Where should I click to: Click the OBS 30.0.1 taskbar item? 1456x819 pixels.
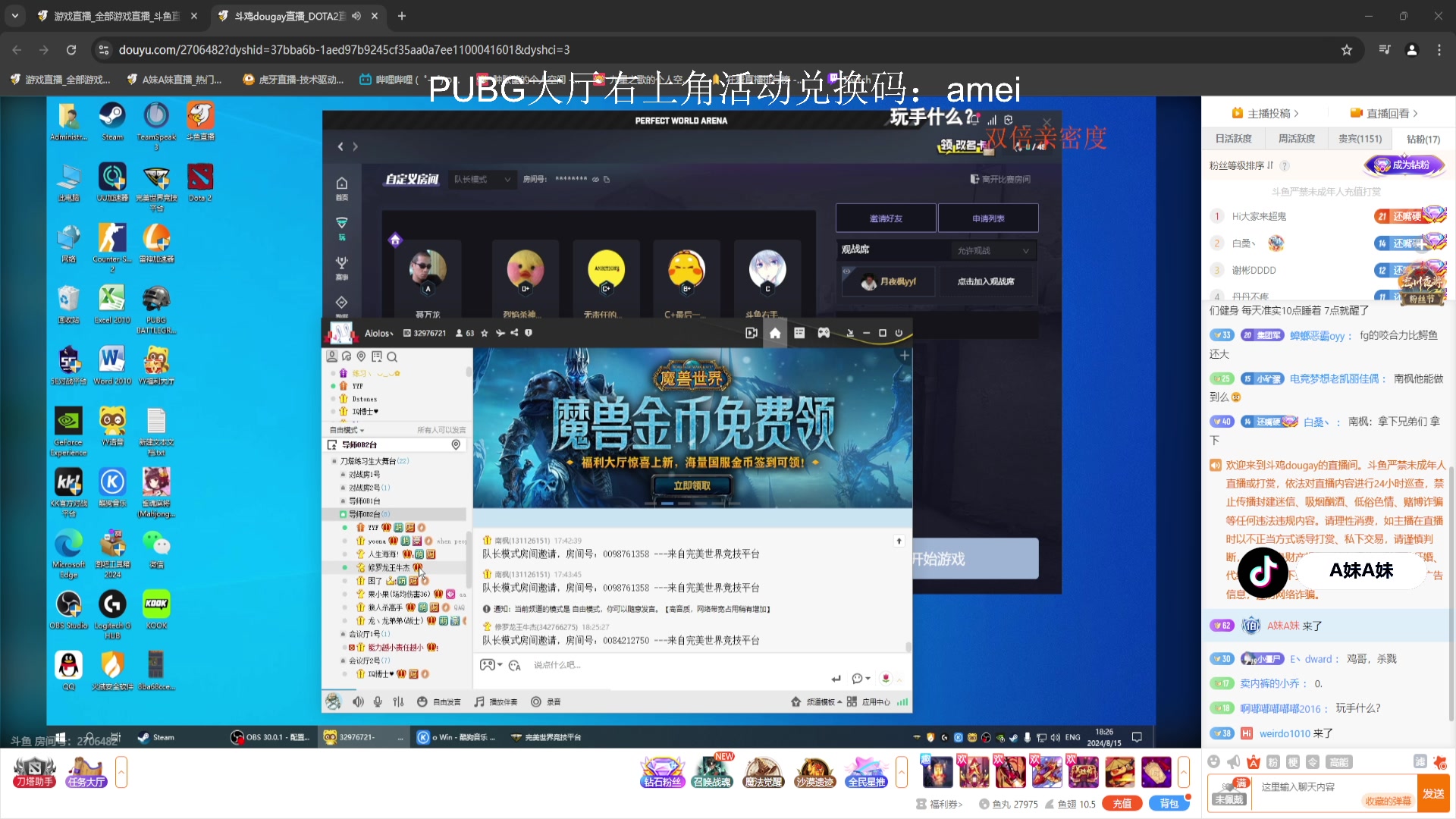271,737
